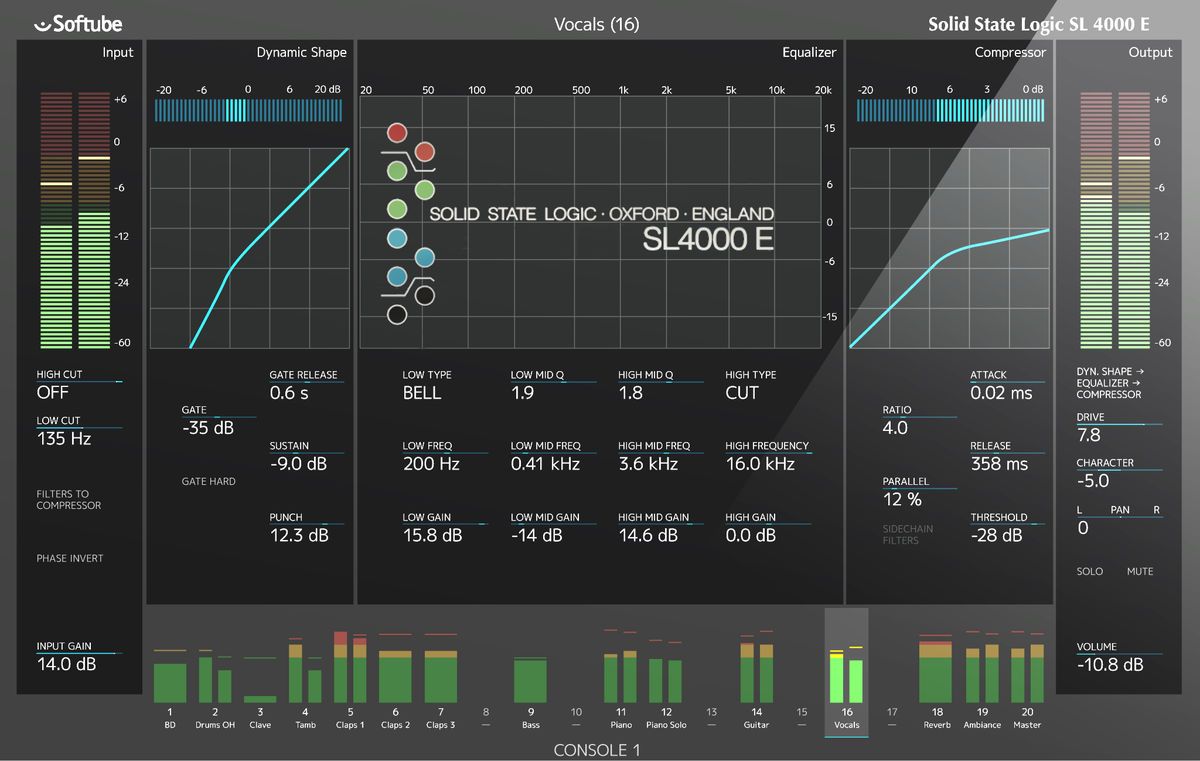The height and width of the screenshot is (761, 1200).
Task: Click the compressor Ratio 4.0 value
Action: (x=895, y=428)
